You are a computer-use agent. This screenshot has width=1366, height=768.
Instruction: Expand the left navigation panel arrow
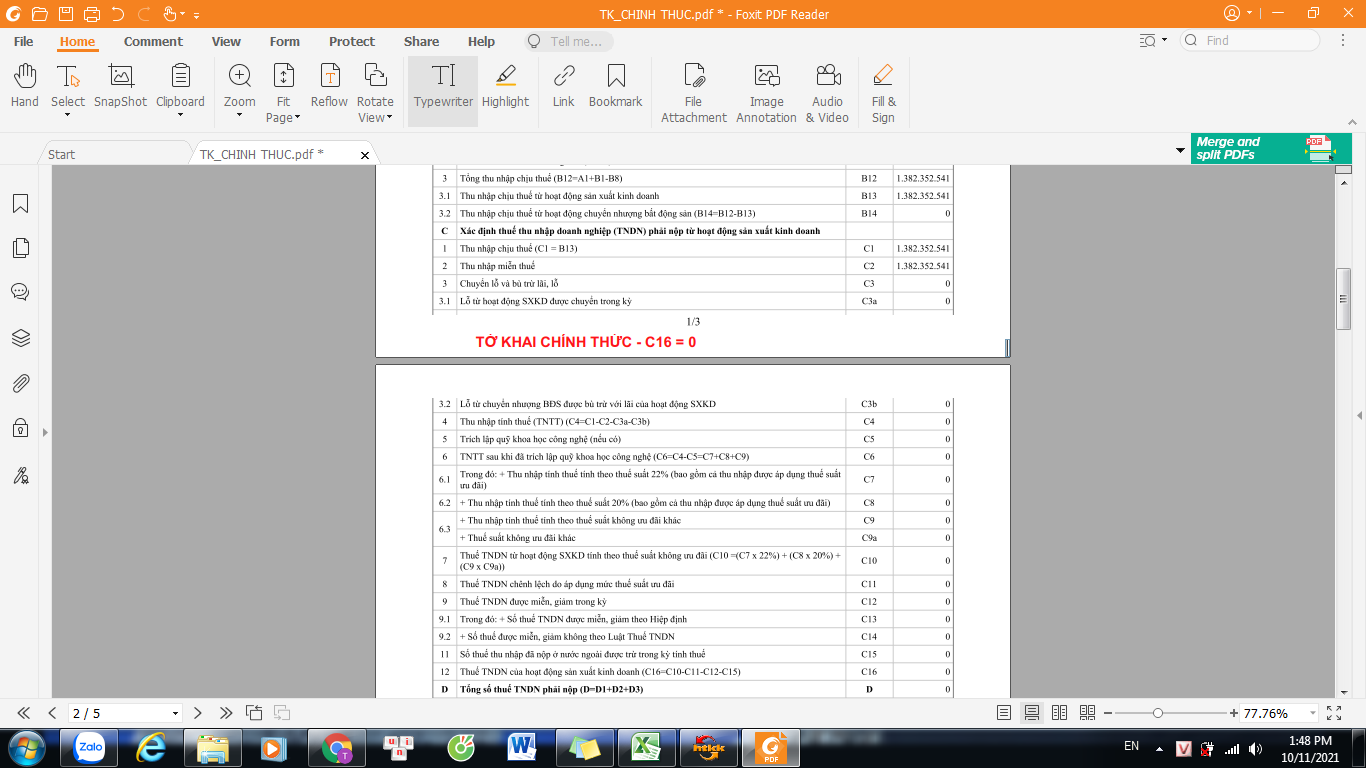tap(44, 432)
